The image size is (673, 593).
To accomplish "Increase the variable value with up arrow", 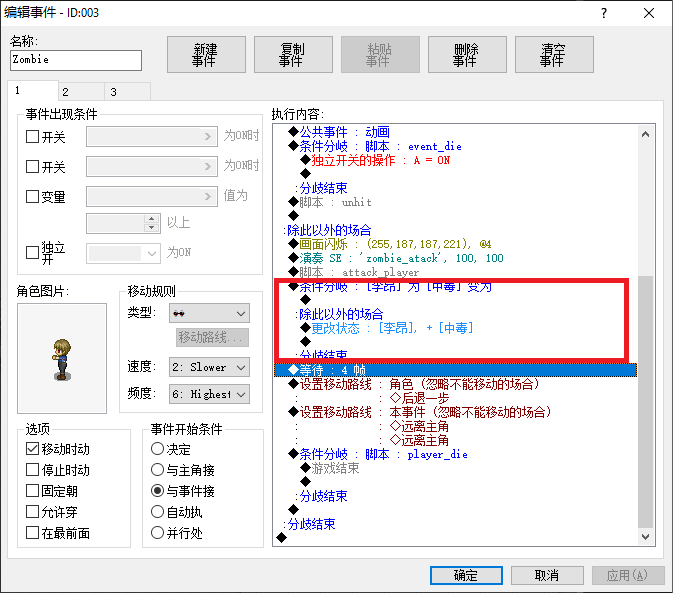I will (x=151, y=219).
